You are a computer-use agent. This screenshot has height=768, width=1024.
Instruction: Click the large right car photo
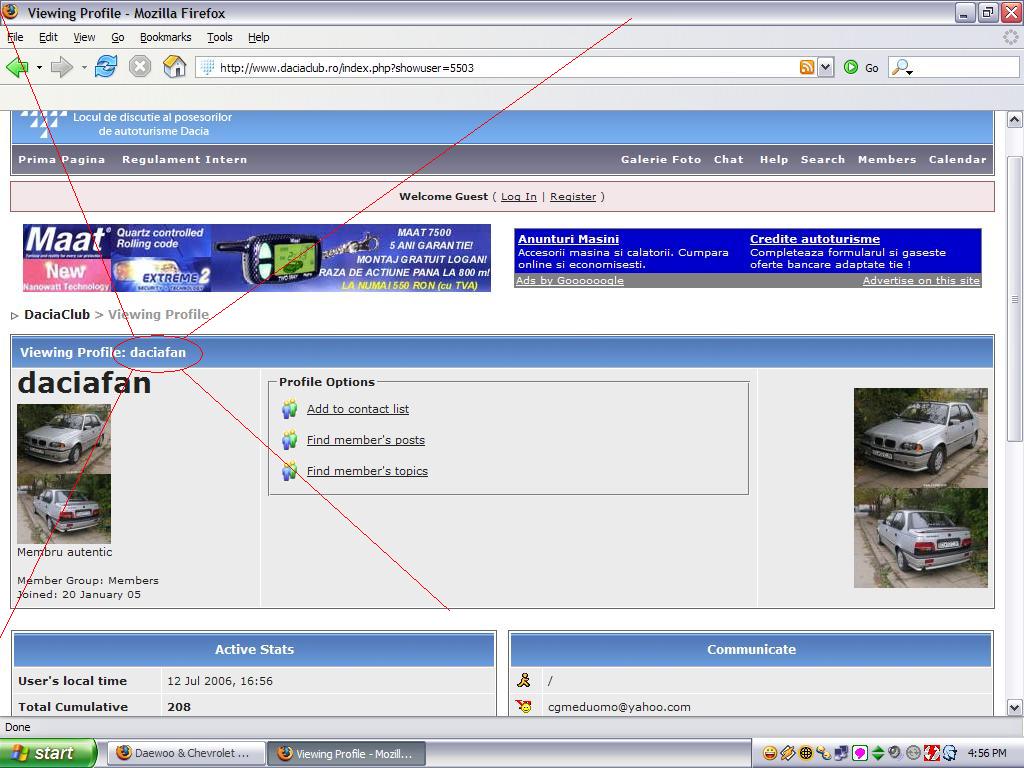pyautogui.click(x=921, y=488)
